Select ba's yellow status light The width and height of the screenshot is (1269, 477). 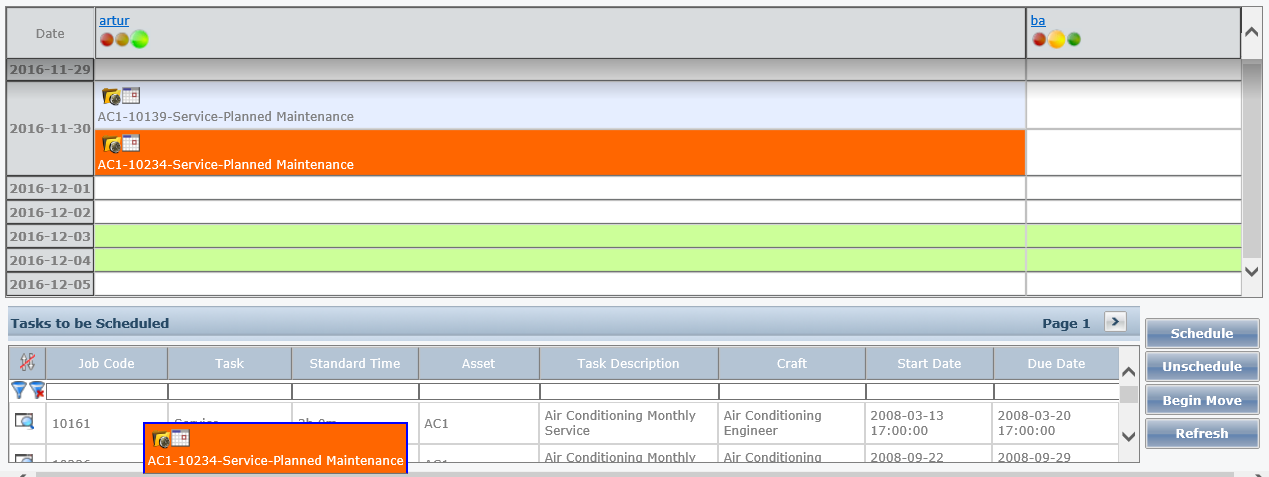[x=1056, y=40]
